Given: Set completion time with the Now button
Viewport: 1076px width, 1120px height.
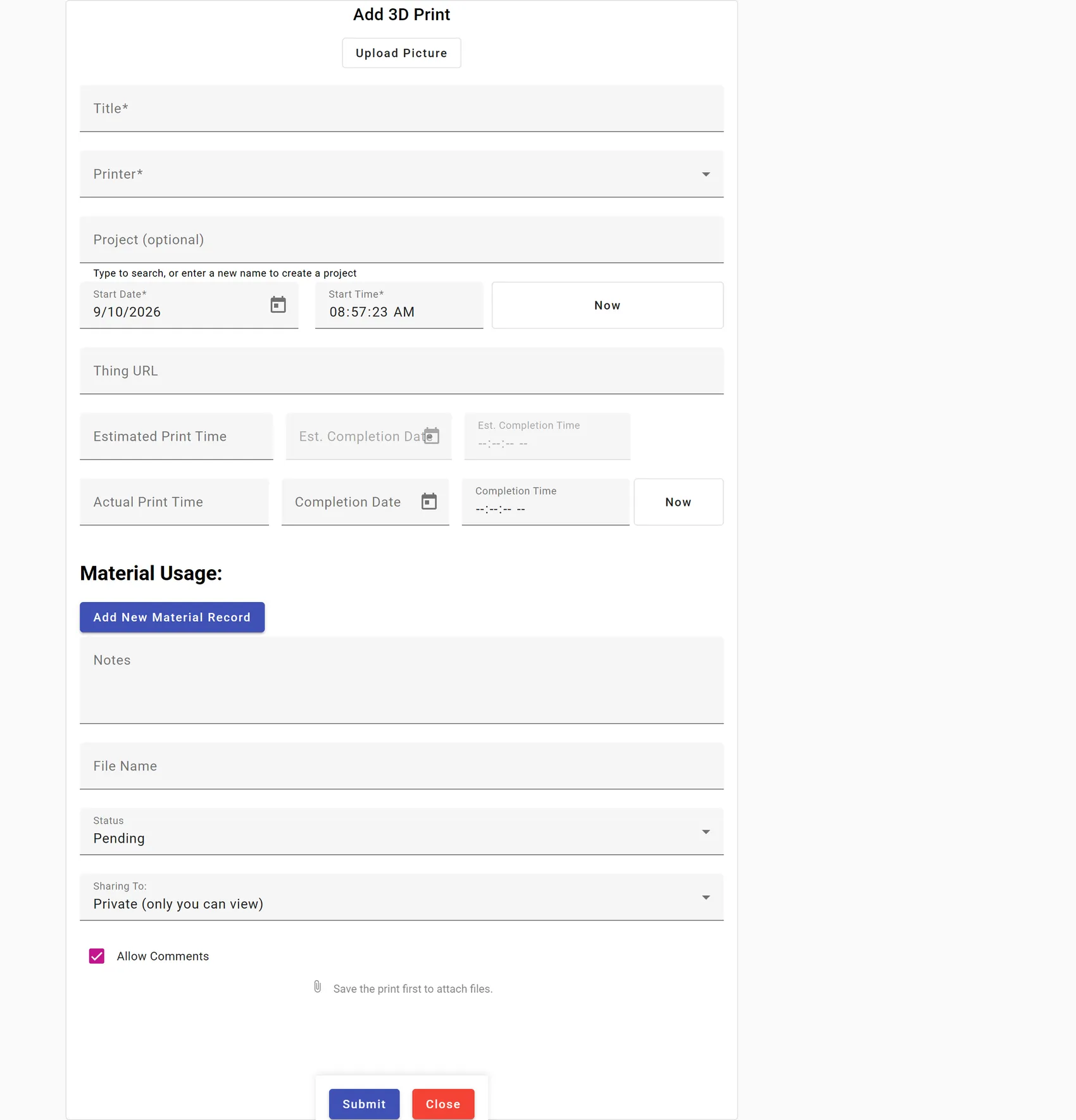Looking at the screenshot, I should point(679,502).
